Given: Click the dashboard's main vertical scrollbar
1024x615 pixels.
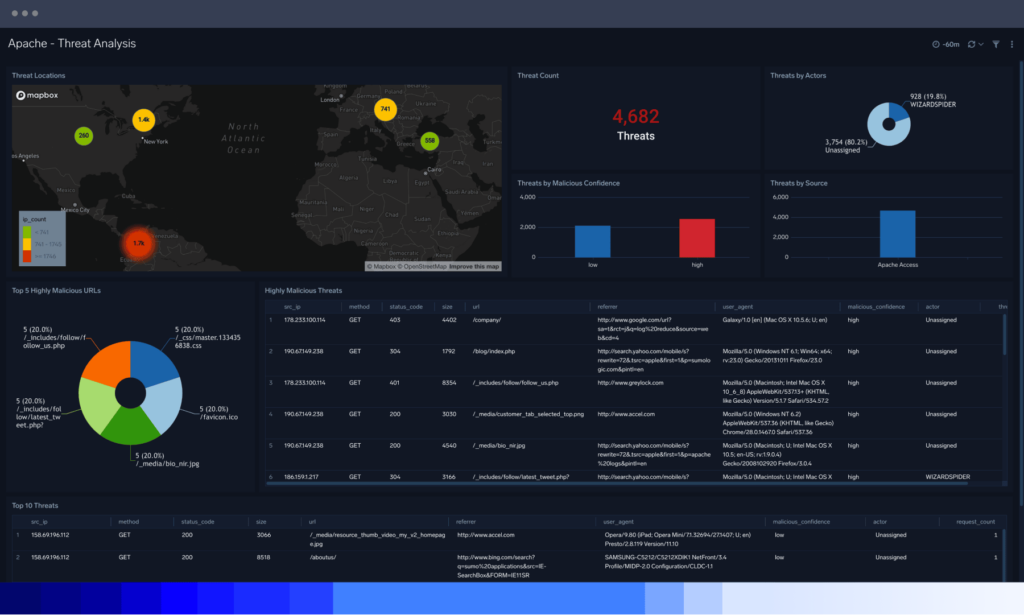Looking at the screenshot, I should tap(1021, 282).
